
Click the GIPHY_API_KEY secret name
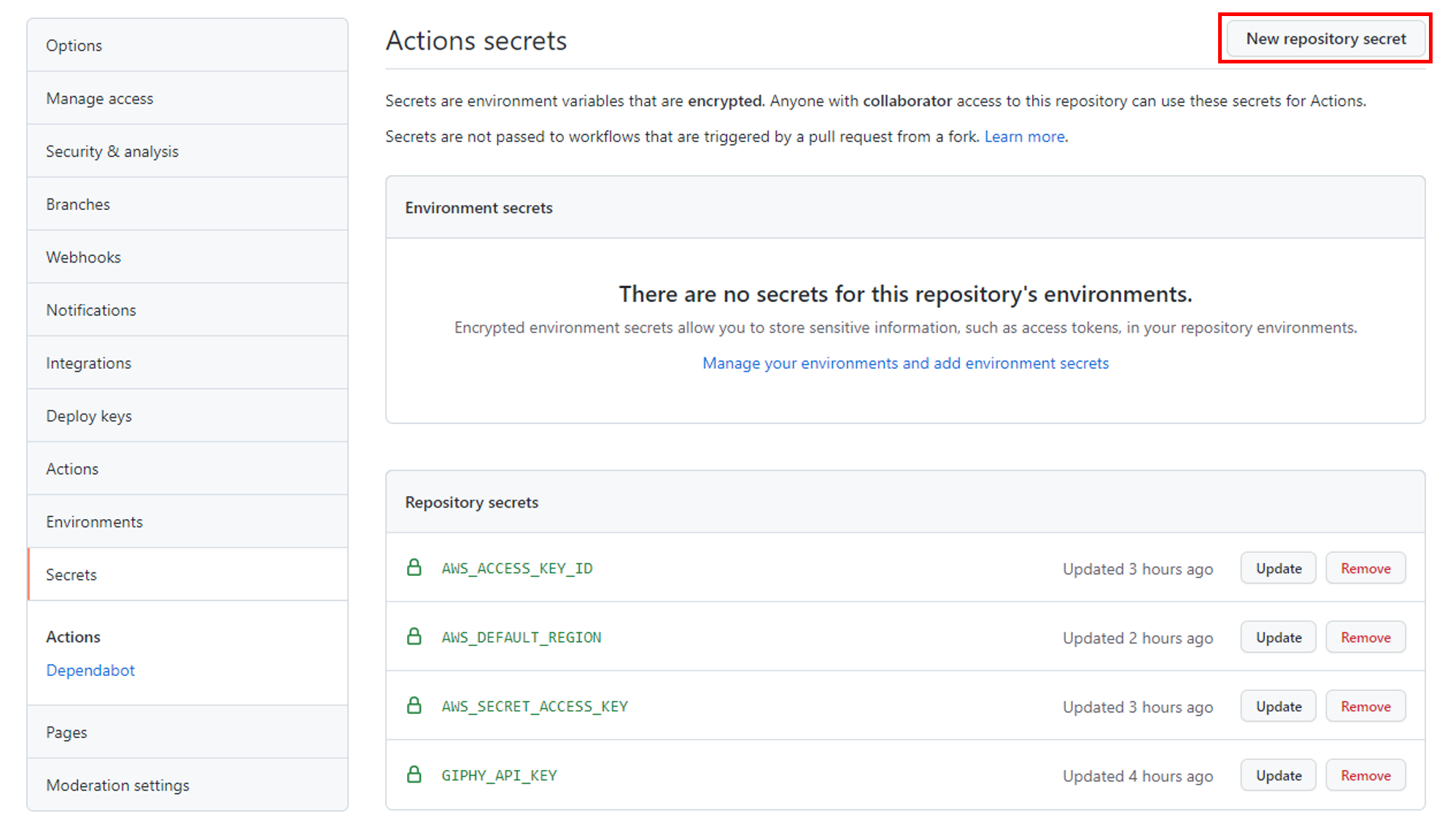pyautogui.click(x=499, y=775)
